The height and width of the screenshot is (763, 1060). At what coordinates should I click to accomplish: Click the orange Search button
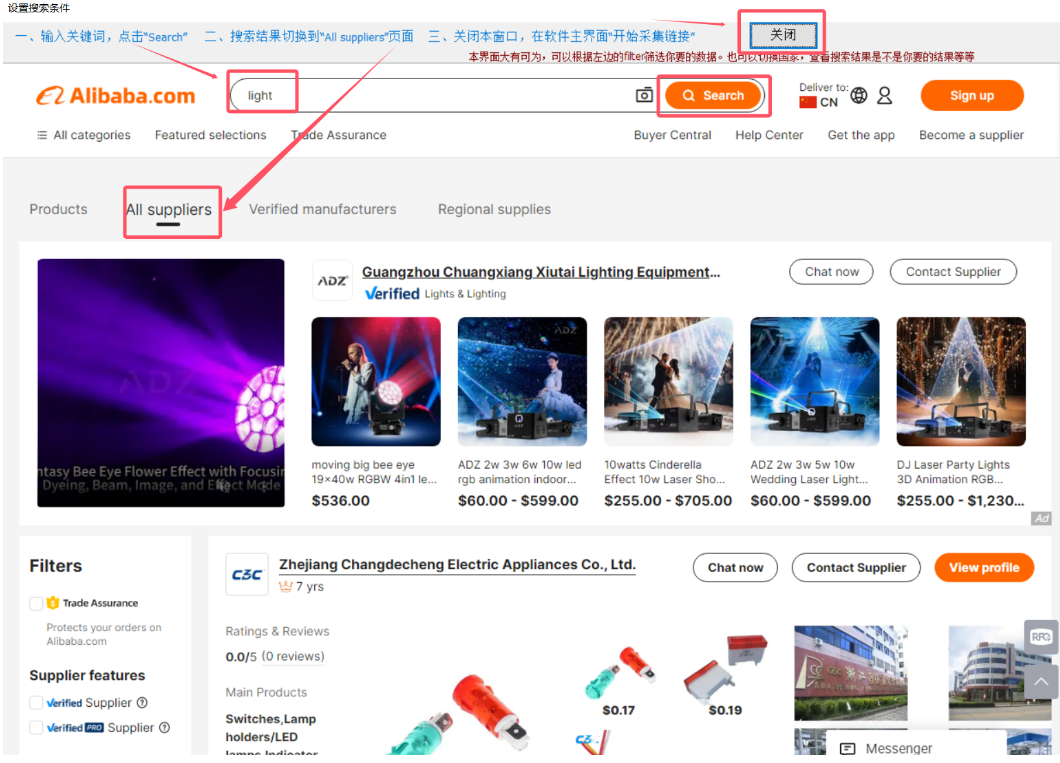714,95
